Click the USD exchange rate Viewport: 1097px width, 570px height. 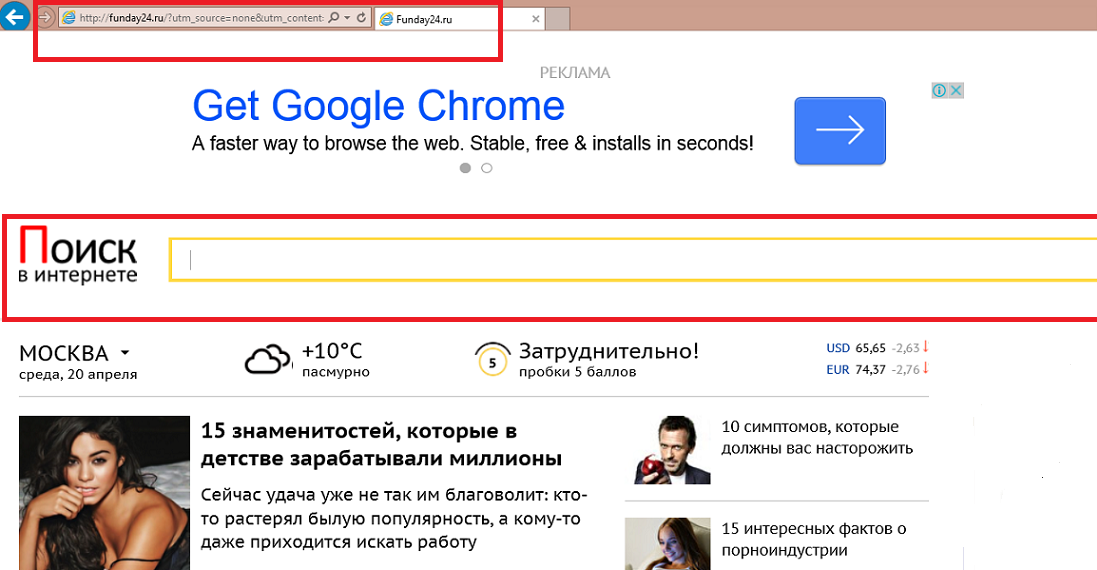877,348
